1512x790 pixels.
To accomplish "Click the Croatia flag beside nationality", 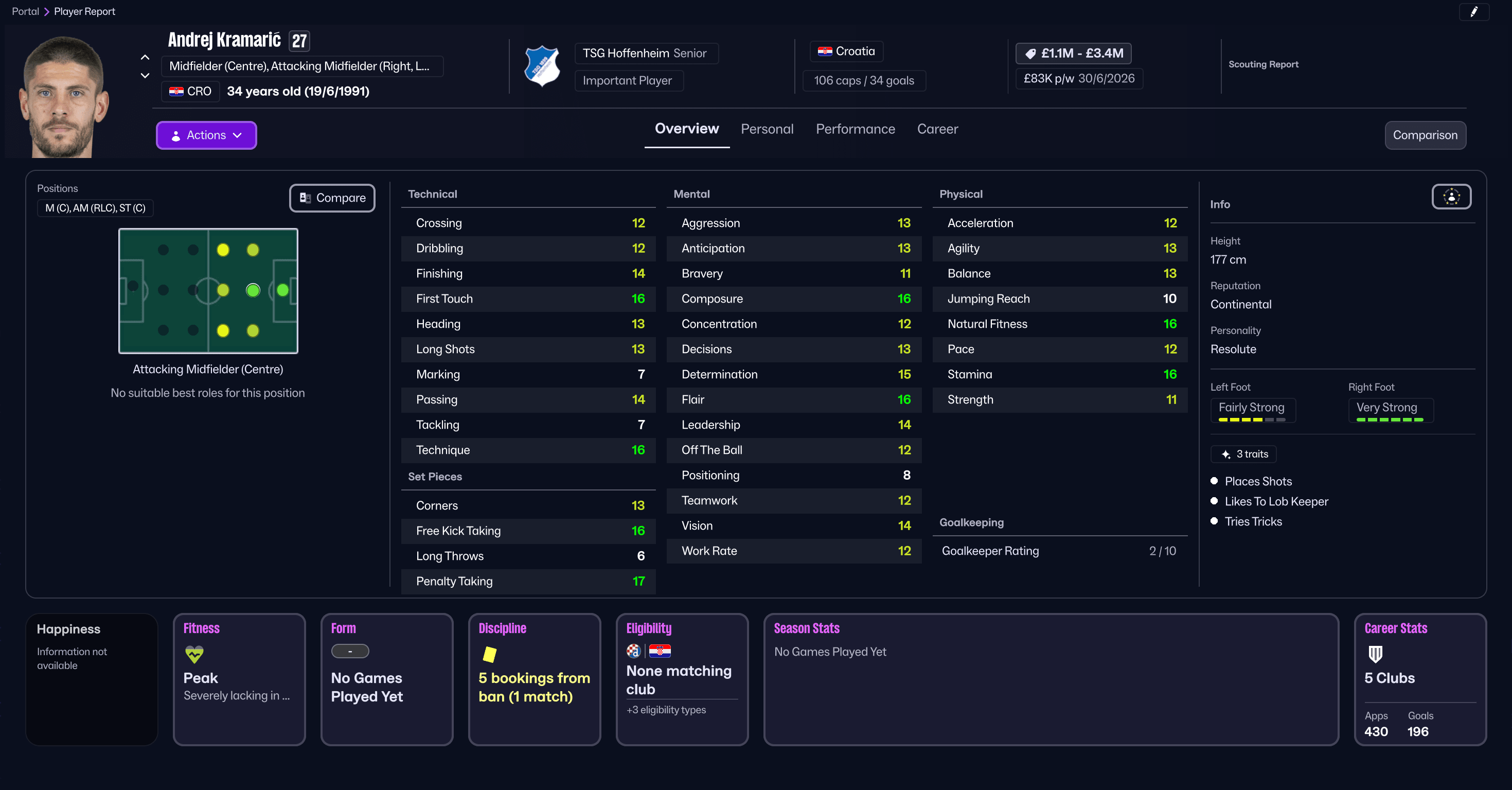I will click(x=826, y=51).
